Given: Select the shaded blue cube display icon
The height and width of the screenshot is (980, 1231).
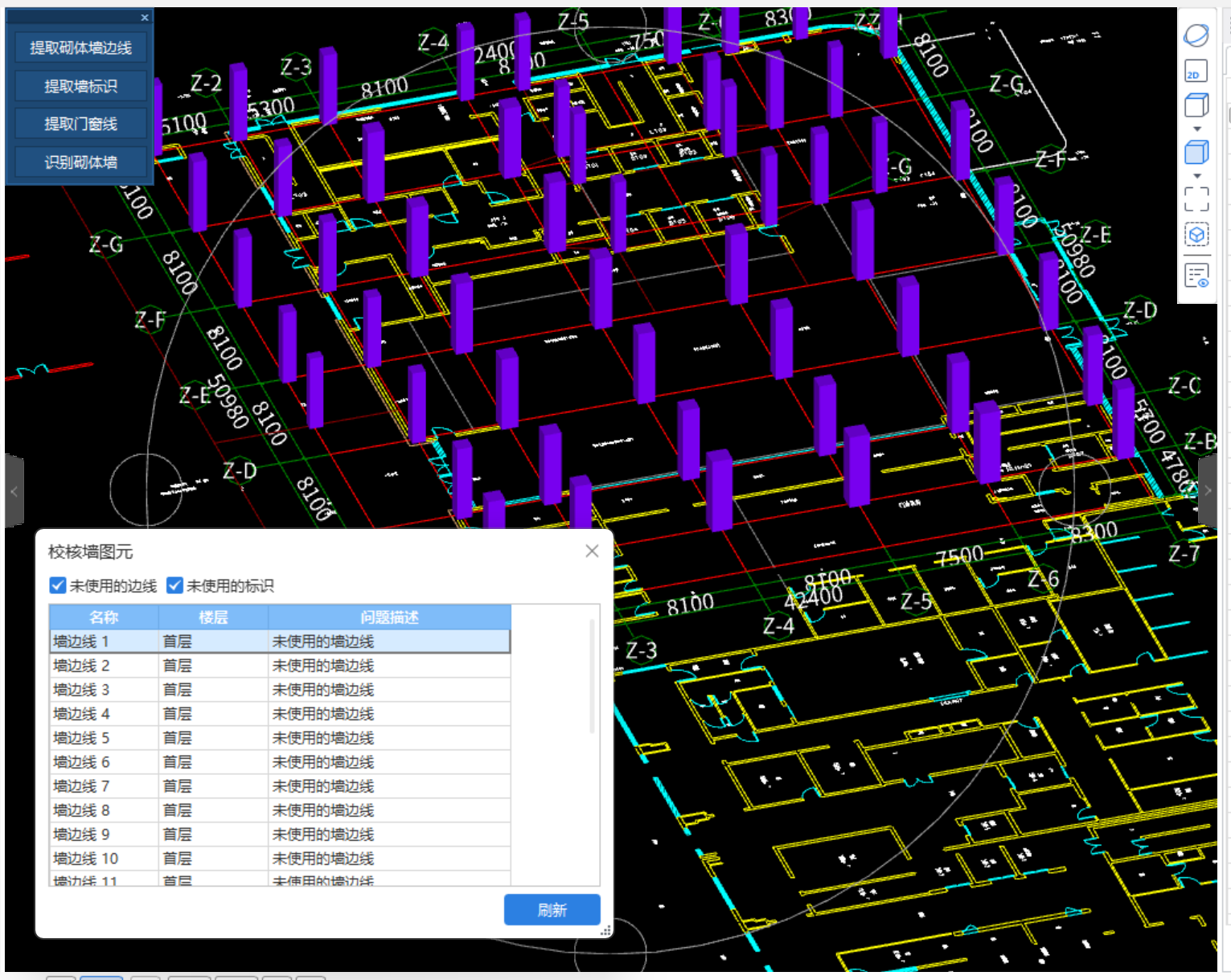Looking at the screenshot, I should (x=1196, y=151).
